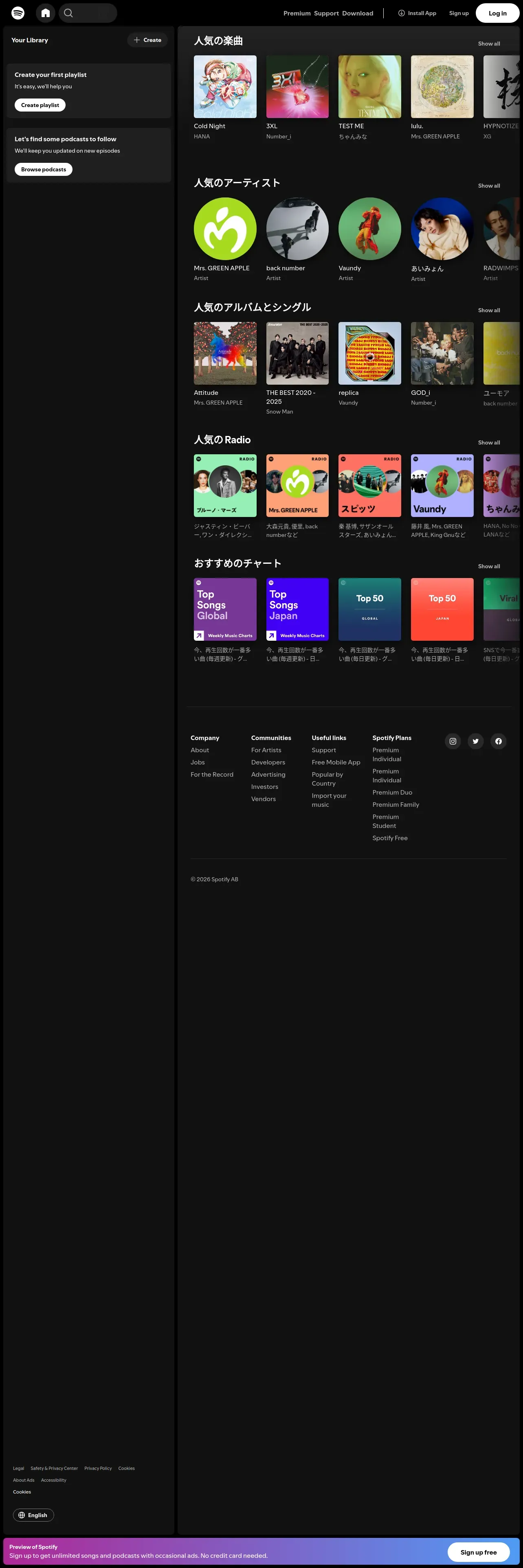Open the Attitude album cover
This screenshot has height=1568, width=523.
(x=225, y=353)
